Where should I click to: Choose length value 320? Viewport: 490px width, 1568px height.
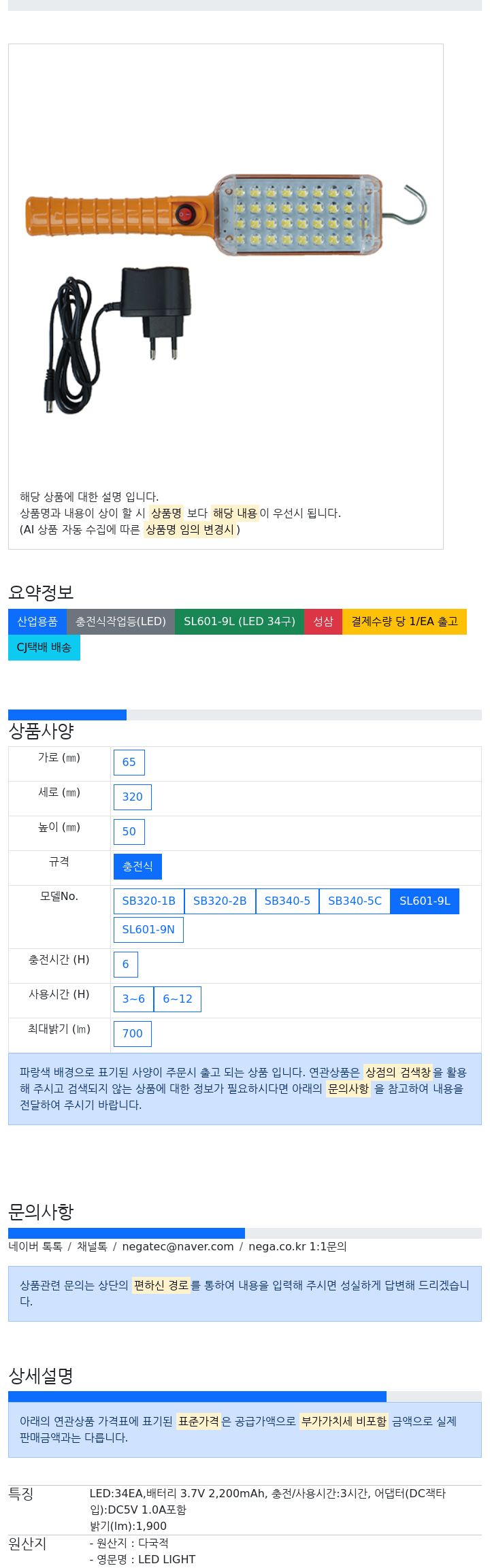click(x=133, y=797)
